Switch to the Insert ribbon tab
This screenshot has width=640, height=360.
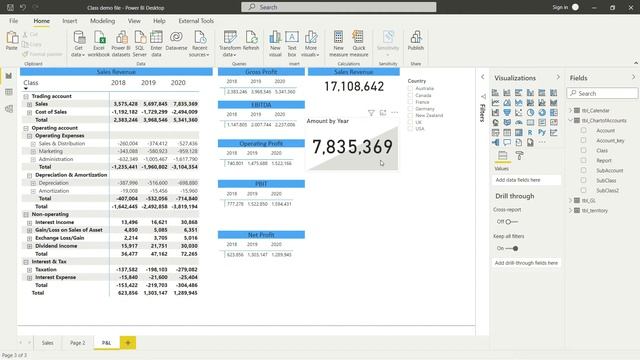[70, 21]
